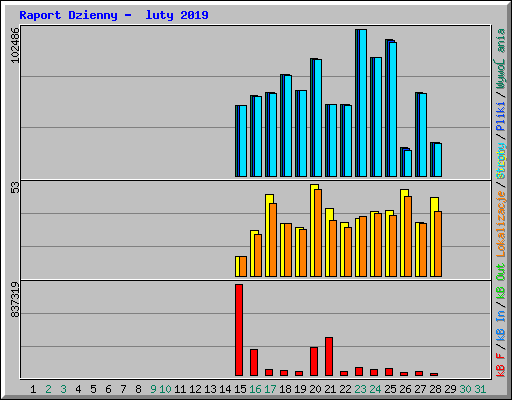Click the short cyan bar for day 26

click(408, 163)
